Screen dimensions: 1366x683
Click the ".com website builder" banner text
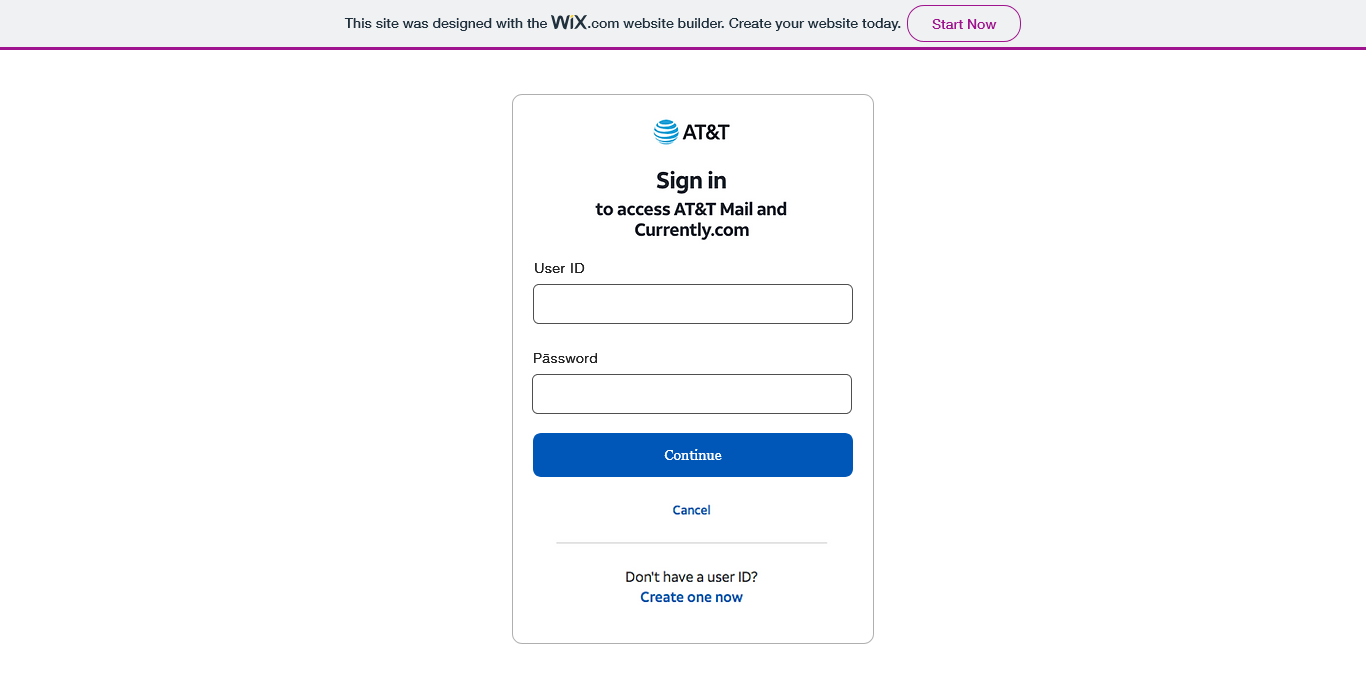[x=656, y=23]
